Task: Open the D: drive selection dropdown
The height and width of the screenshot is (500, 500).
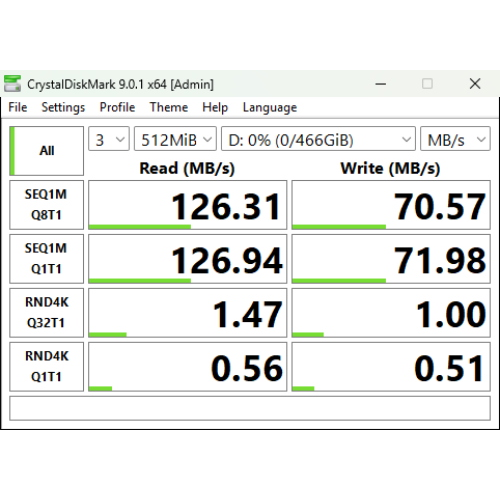Action: 318,139
